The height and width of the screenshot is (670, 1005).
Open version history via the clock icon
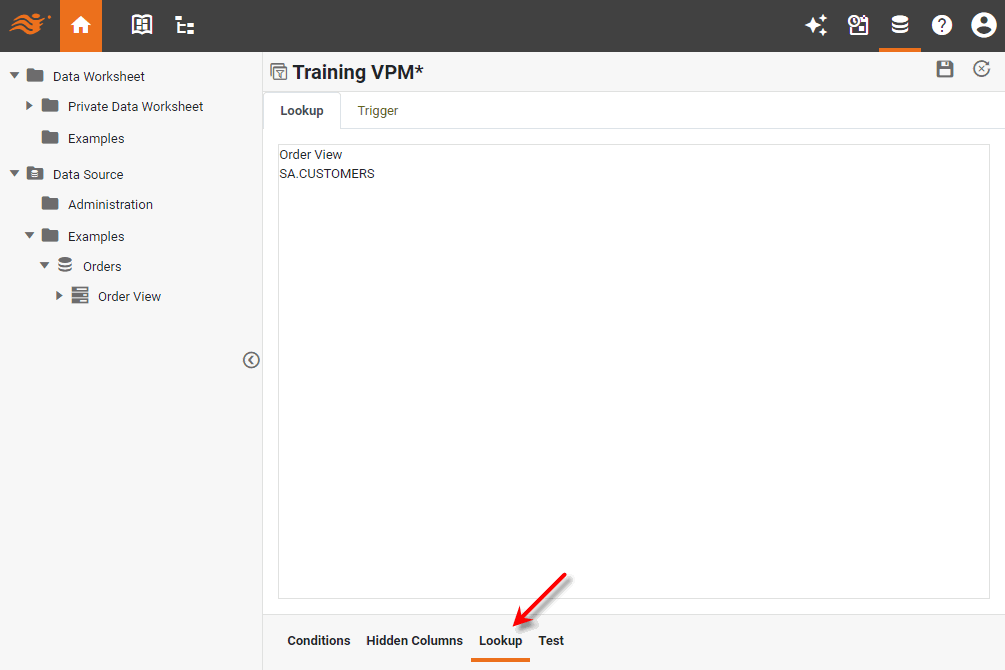click(x=981, y=70)
